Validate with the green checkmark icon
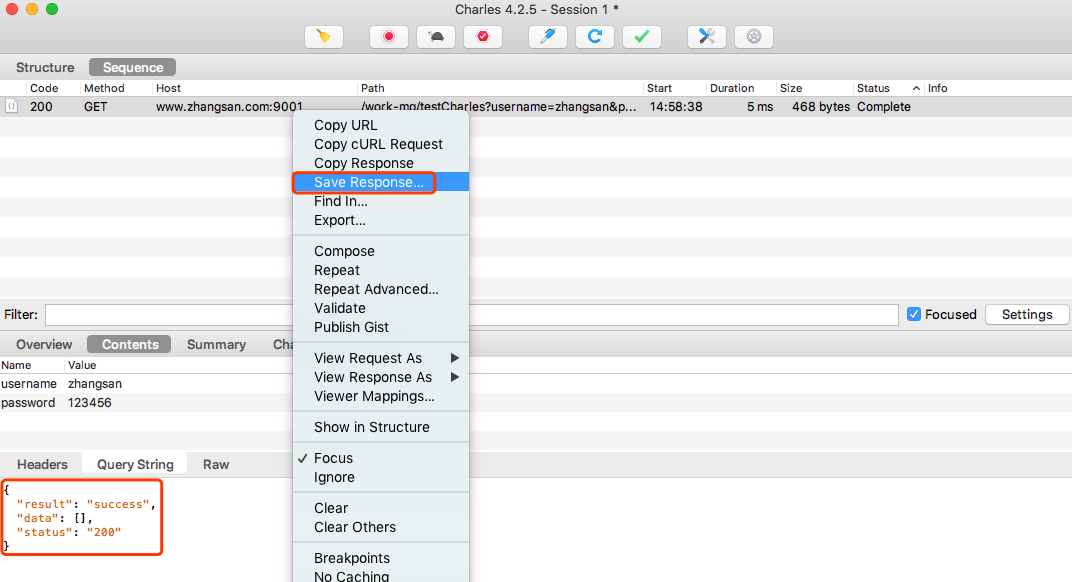The height and width of the screenshot is (582, 1072). (x=642, y=37)
